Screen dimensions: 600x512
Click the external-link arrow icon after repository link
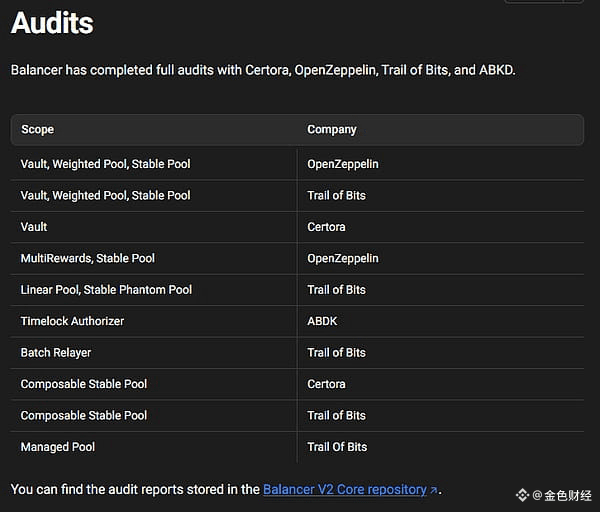pyautogui.click(x=434, y=490)
